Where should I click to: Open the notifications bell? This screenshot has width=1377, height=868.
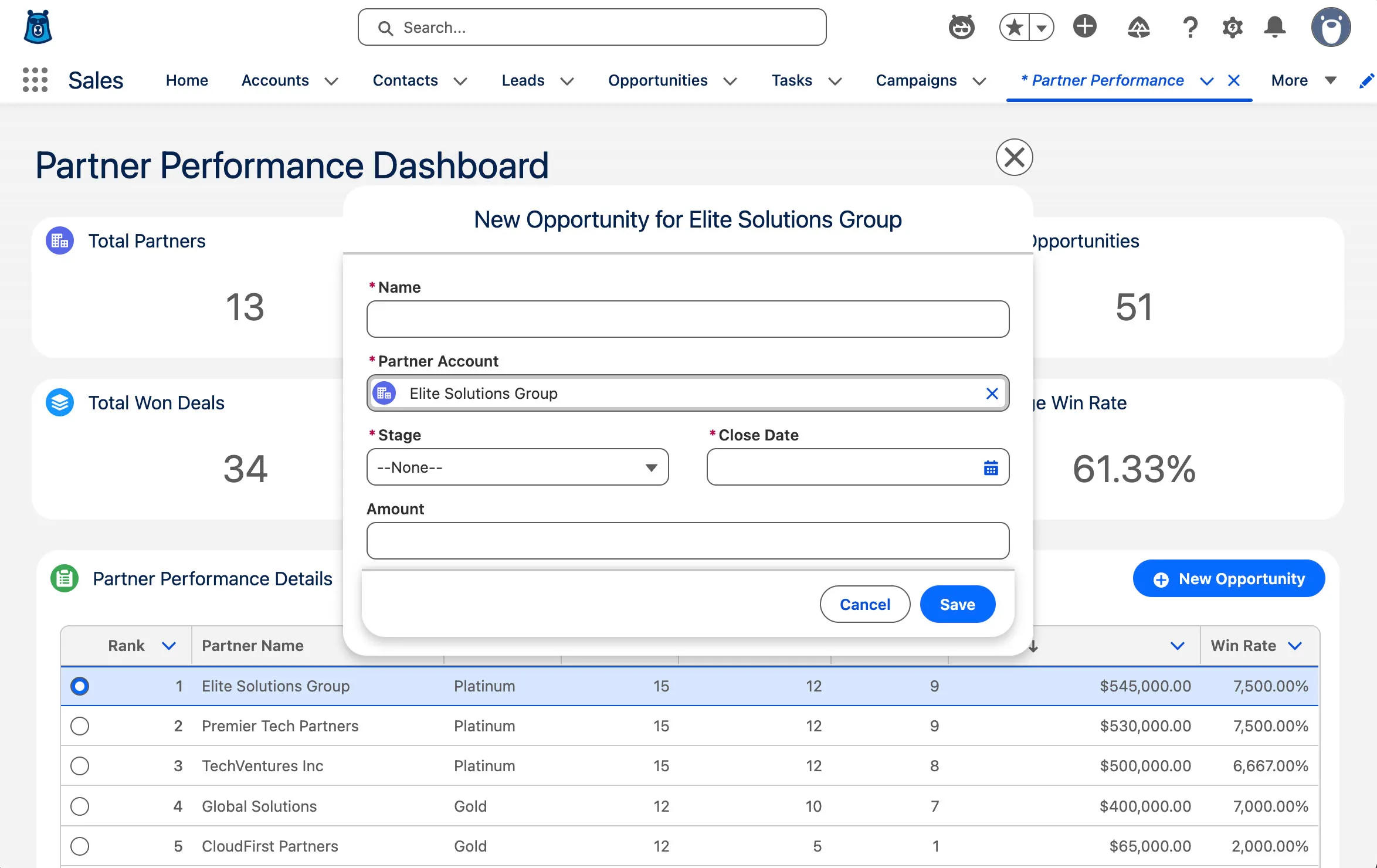1274,28
